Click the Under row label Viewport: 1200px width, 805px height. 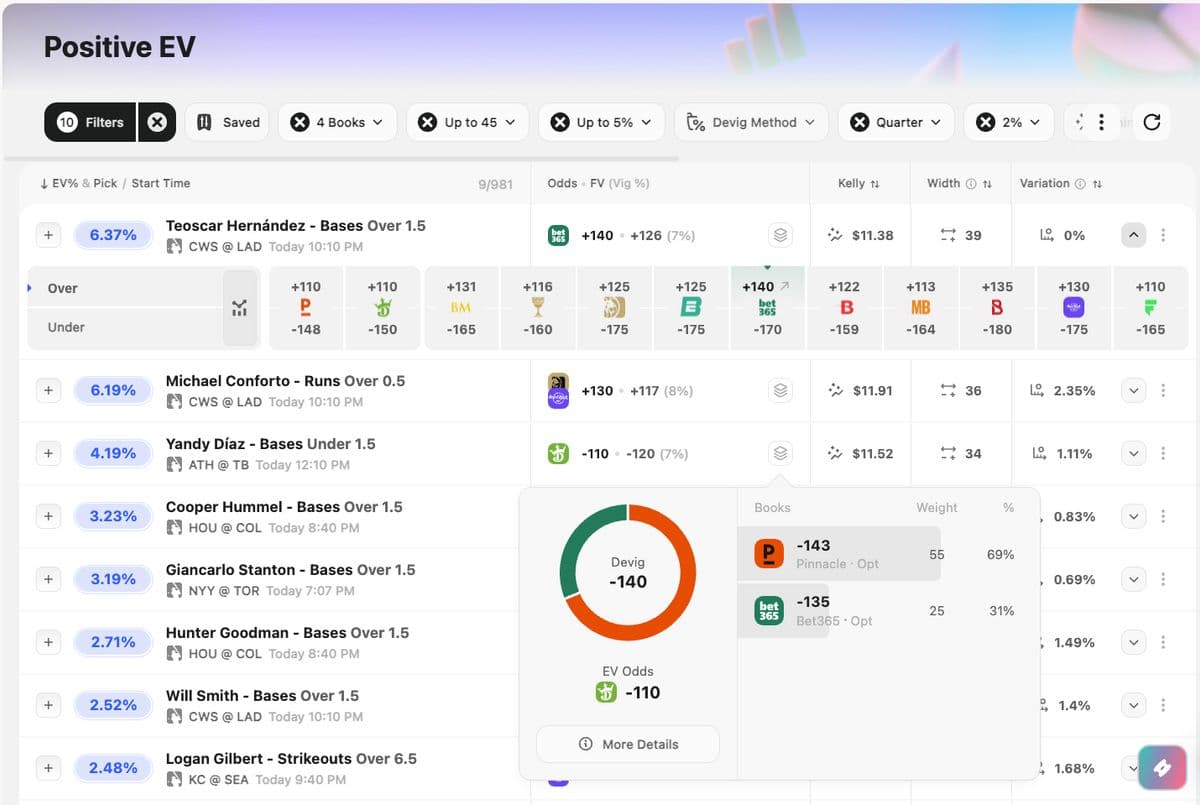click(66, 327)
